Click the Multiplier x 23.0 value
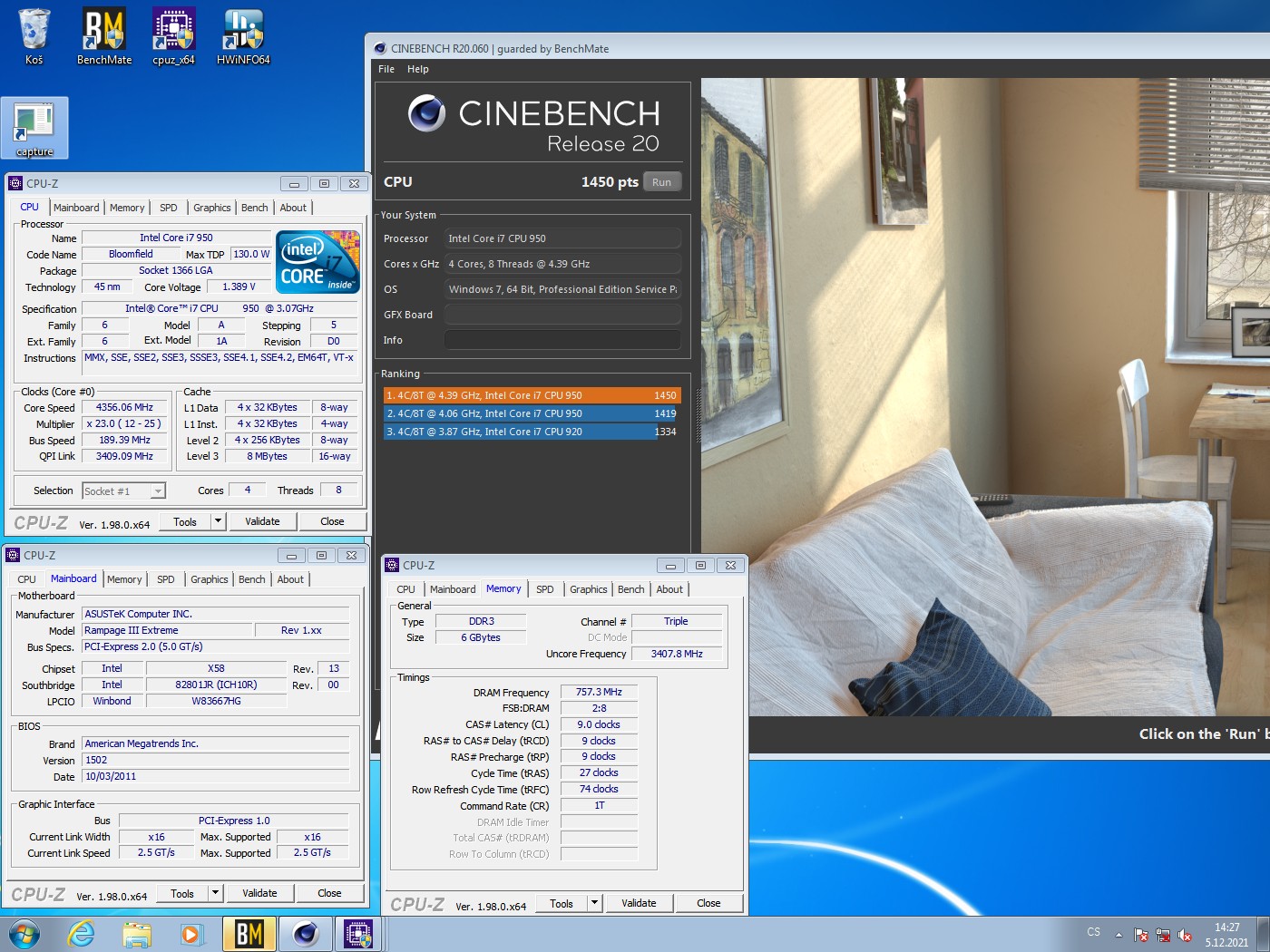 click(124, 423)
